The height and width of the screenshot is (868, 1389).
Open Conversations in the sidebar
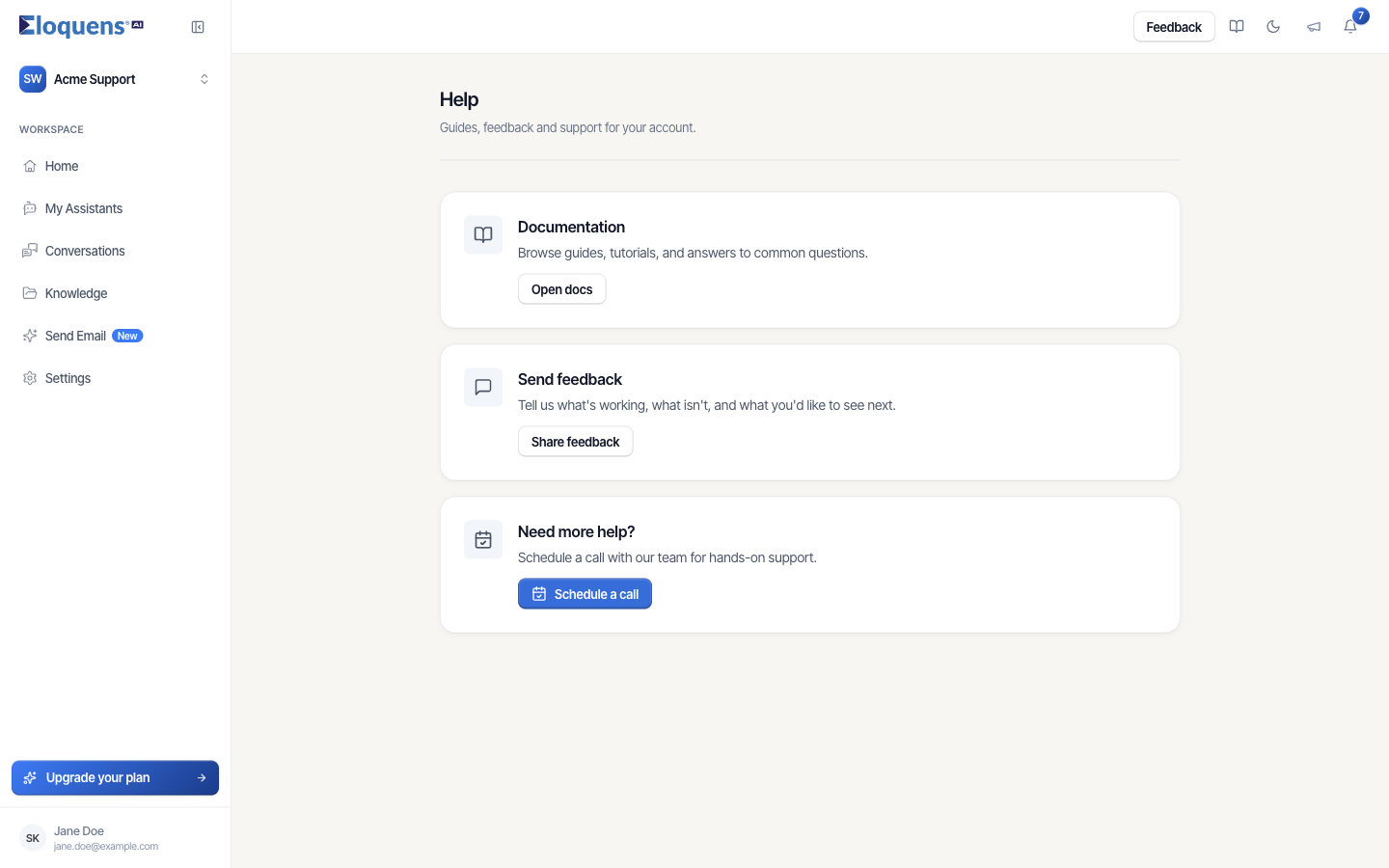(115, 251)
